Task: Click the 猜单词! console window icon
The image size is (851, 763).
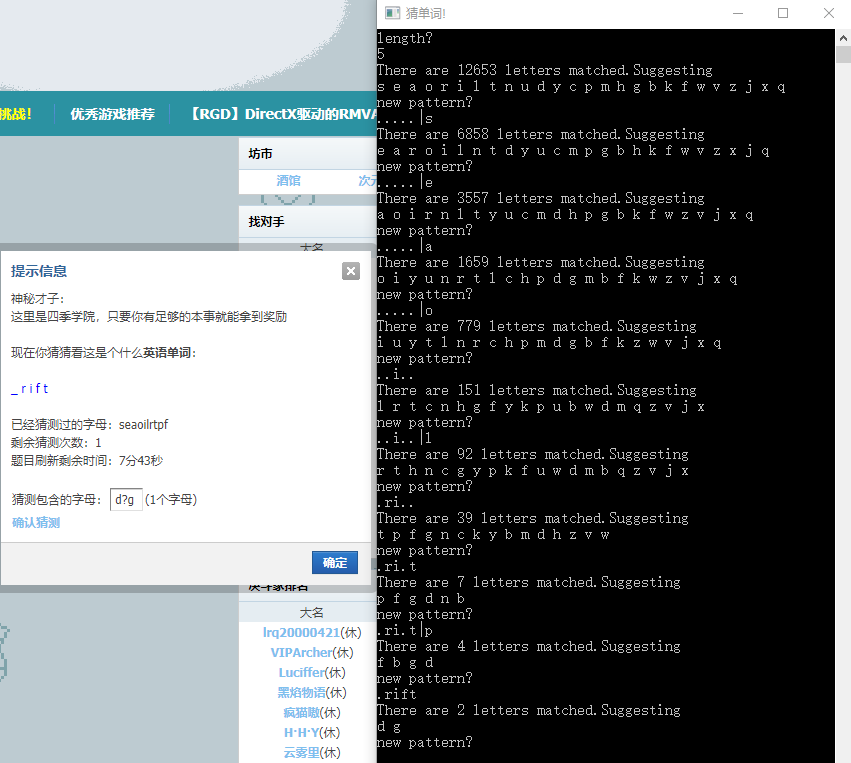Action: point(392,13)
